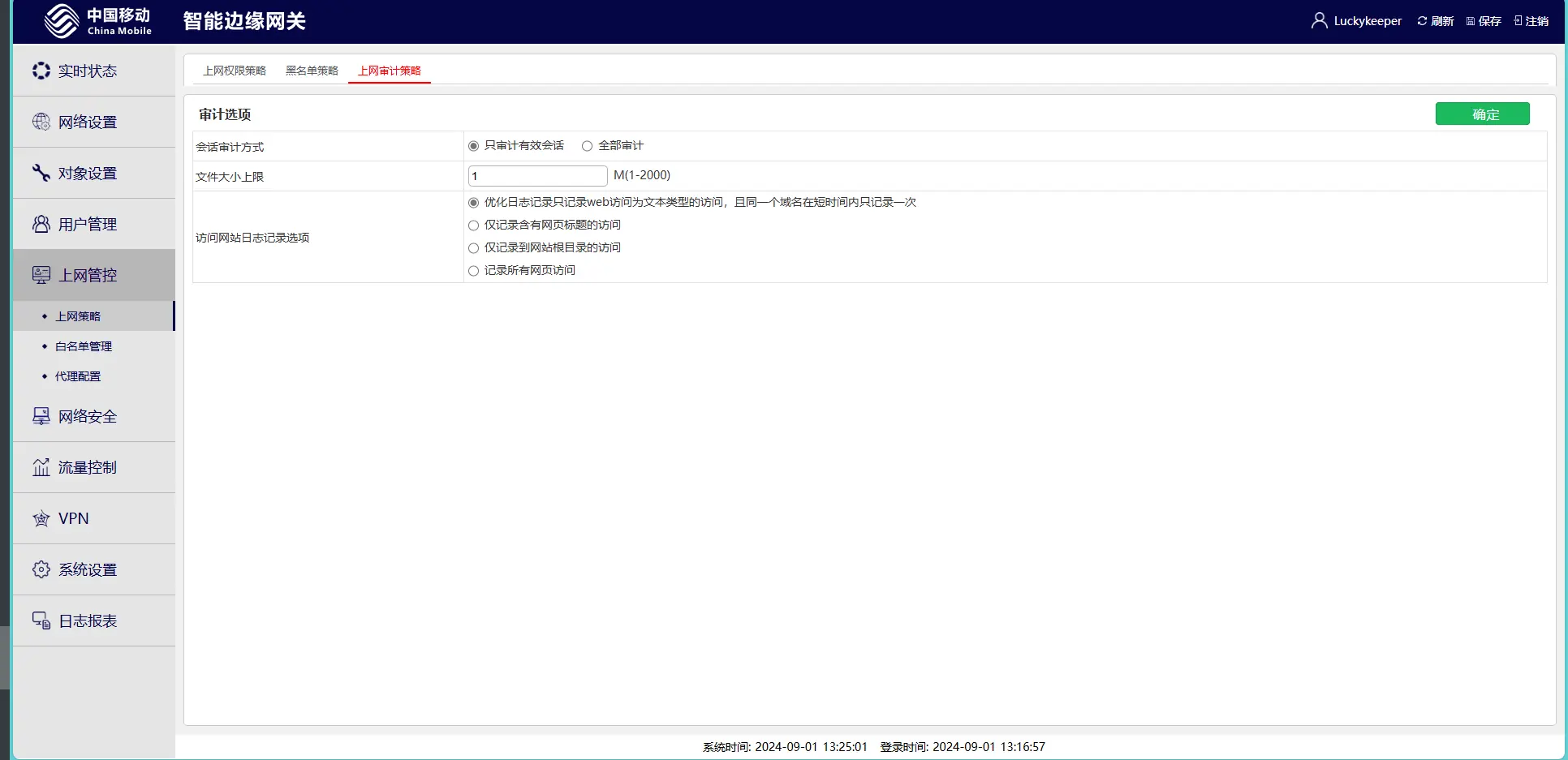Viewport: 1568px width, 760px height.
Task: Click the 文件大小上限 input field
Action: pos(537,176)
